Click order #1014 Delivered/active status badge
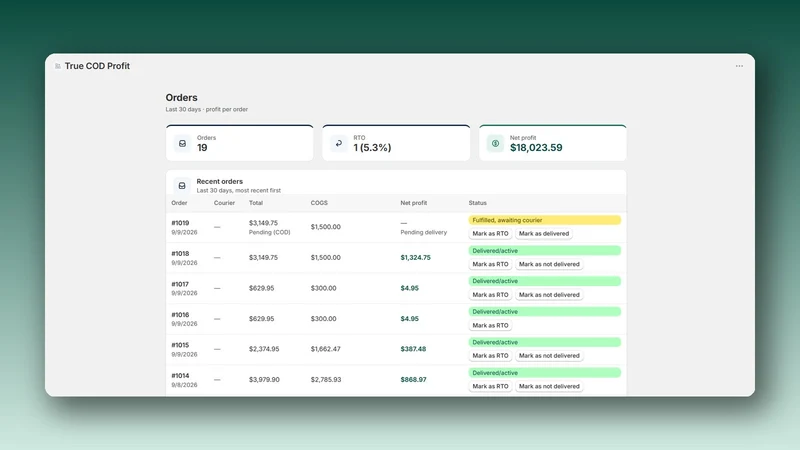Viewport: 800px width, 450px height. coord(544,373)
